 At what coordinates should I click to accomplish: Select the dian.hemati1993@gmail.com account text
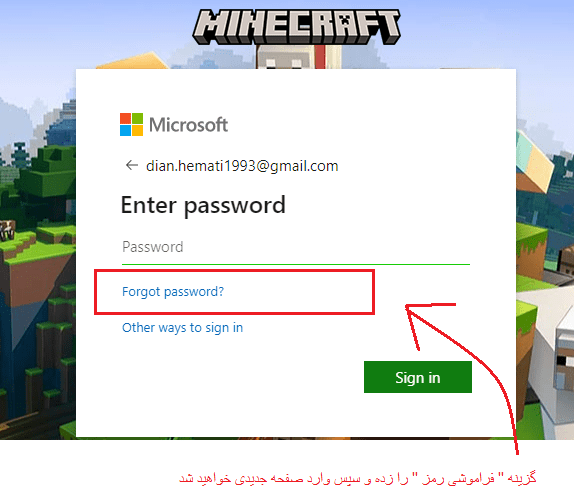pos(242,166)
